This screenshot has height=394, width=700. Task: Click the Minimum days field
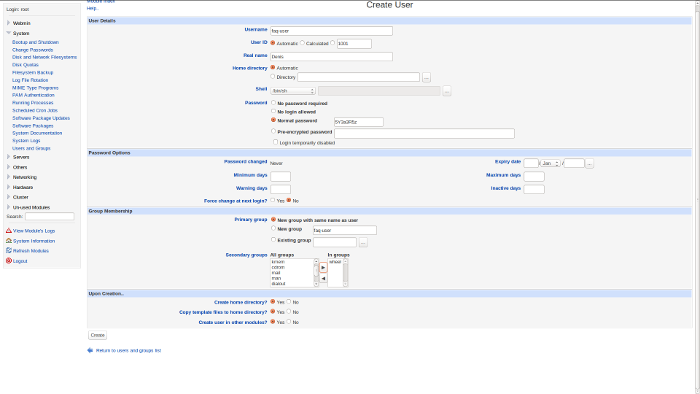(x=280, y=176)
